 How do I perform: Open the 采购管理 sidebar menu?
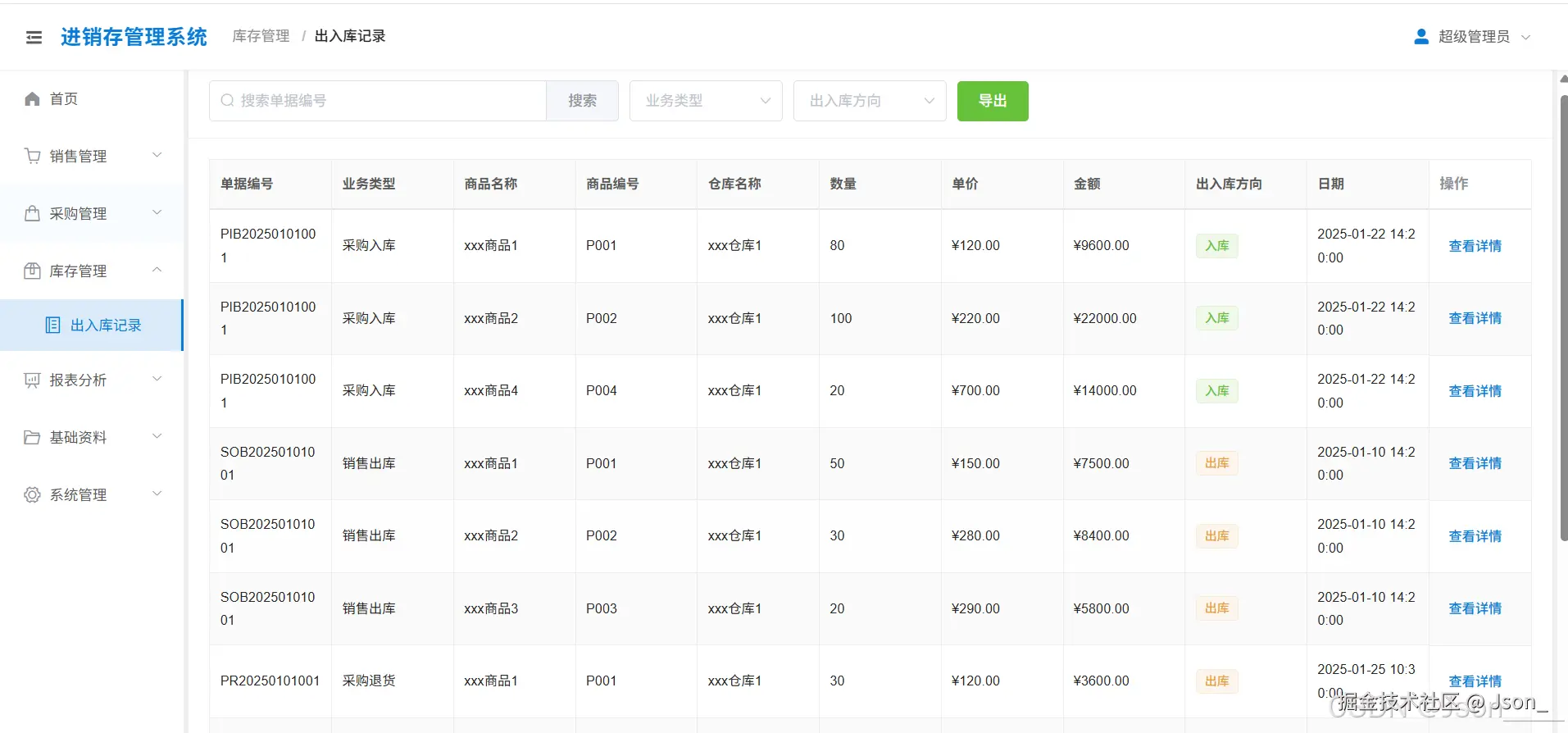92,213
